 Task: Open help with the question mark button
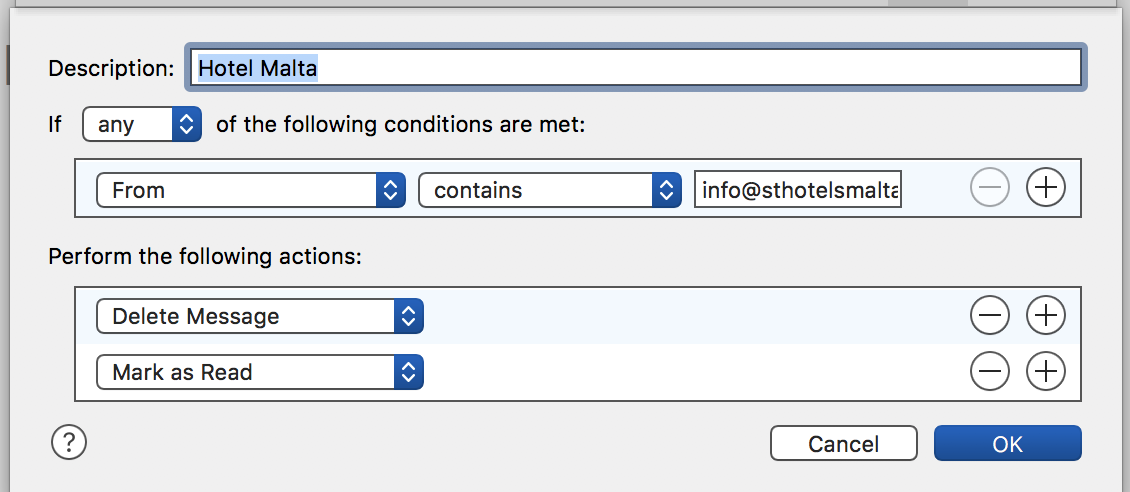tap(69, 441)
